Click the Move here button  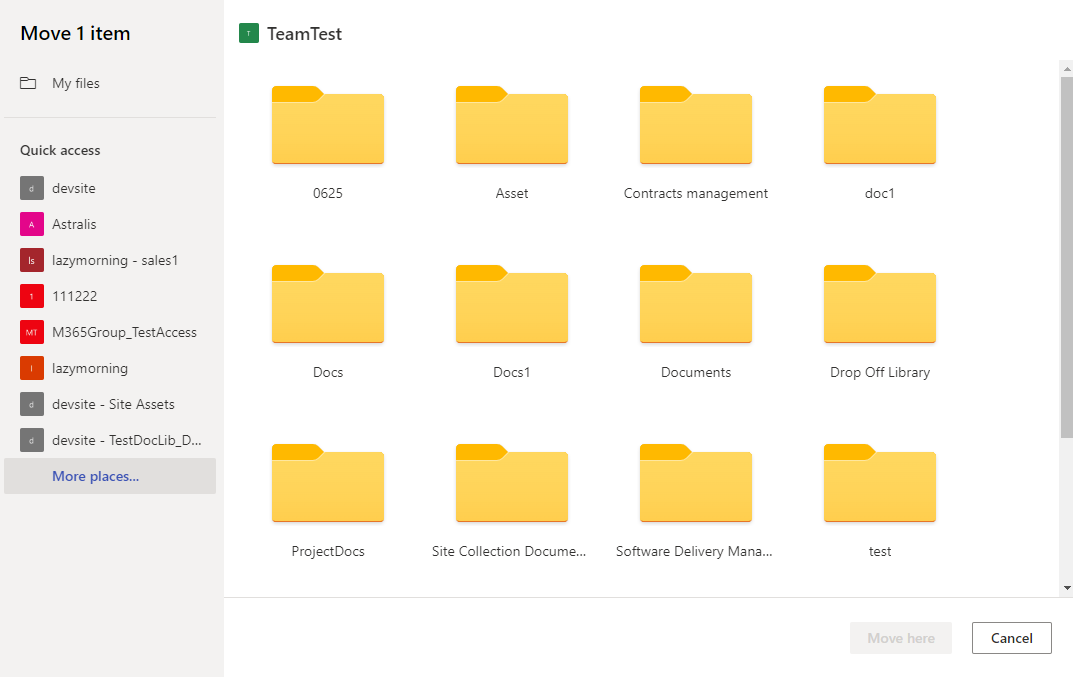[900, 638]
